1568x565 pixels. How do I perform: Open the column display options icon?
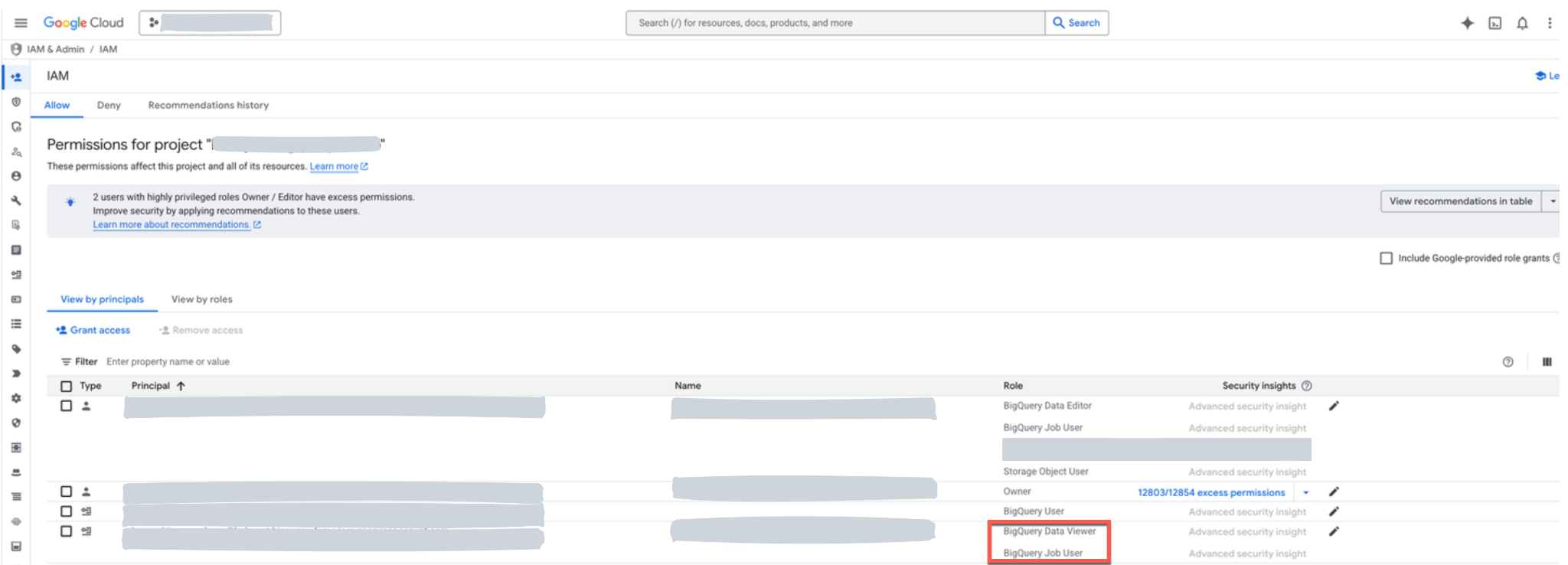[1547, 362]
